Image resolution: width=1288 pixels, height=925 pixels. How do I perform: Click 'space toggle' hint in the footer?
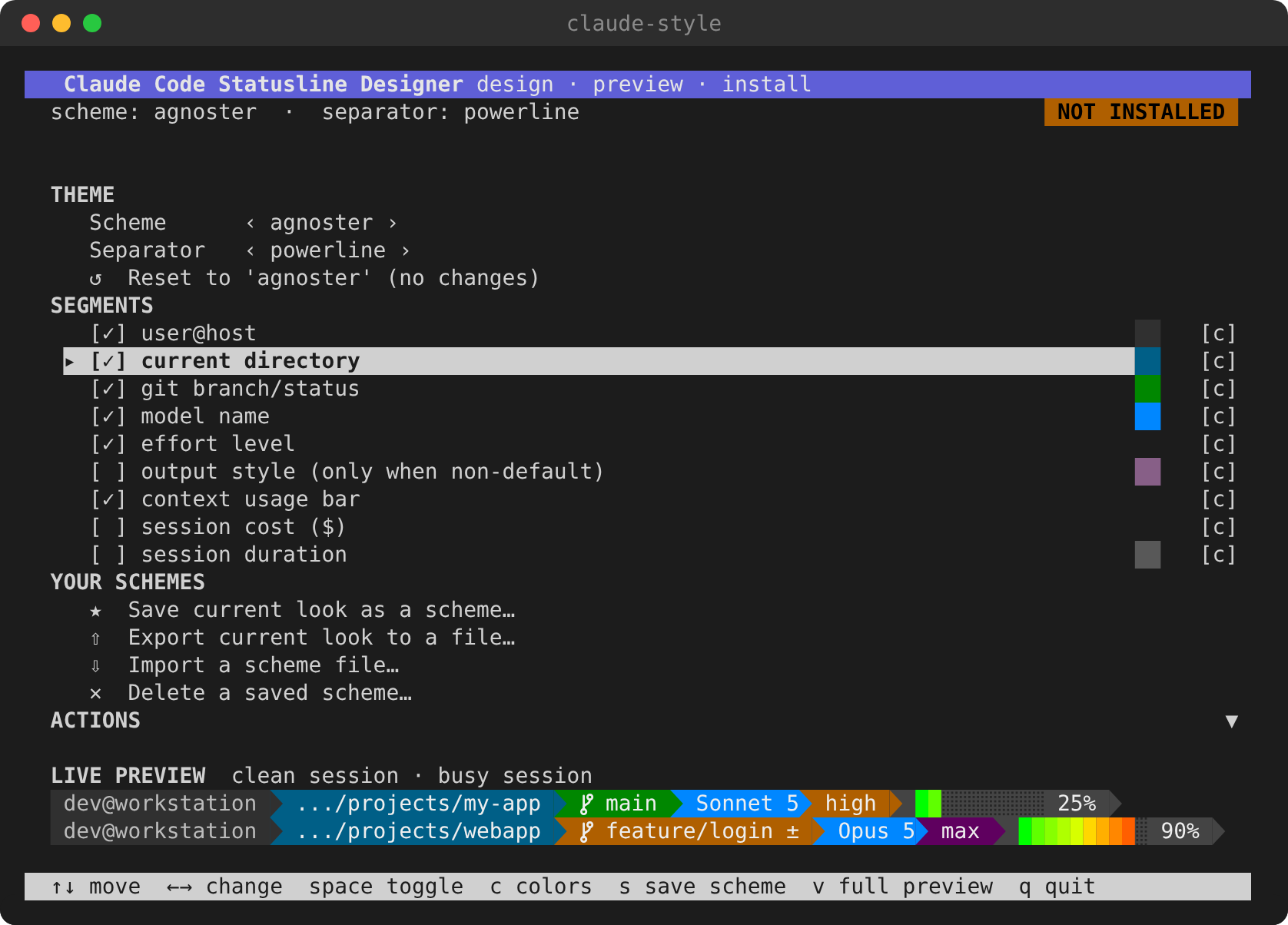click(386, 887)
